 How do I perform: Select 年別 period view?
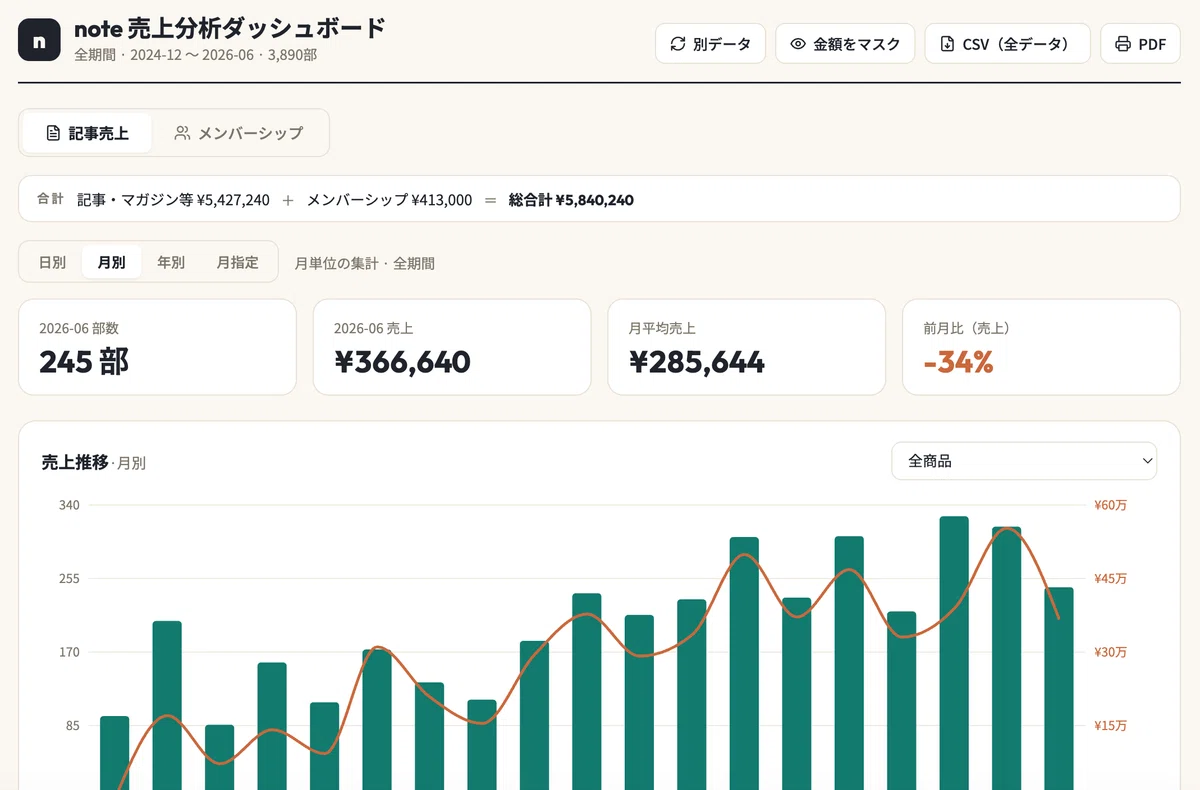171,262
